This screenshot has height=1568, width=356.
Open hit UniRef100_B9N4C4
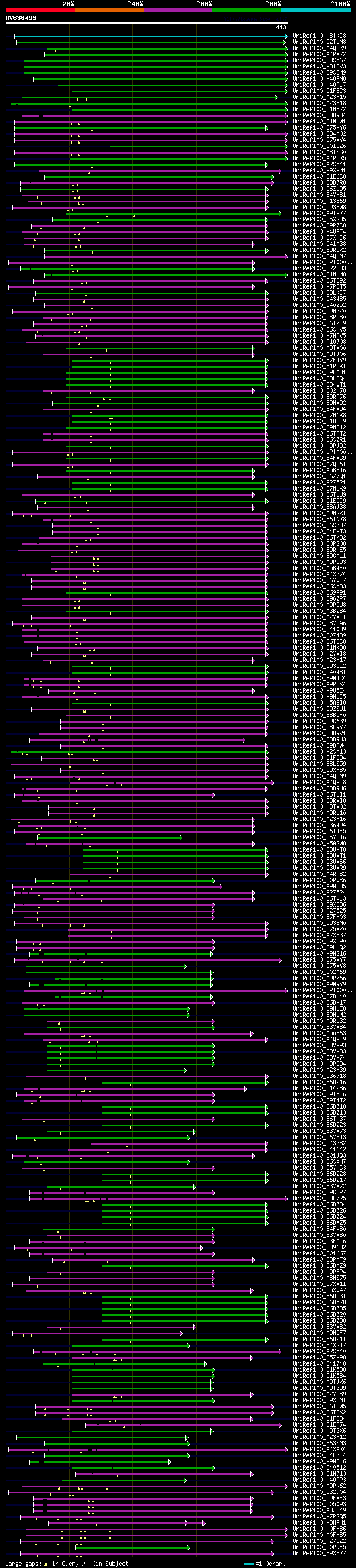click(319, 678)
